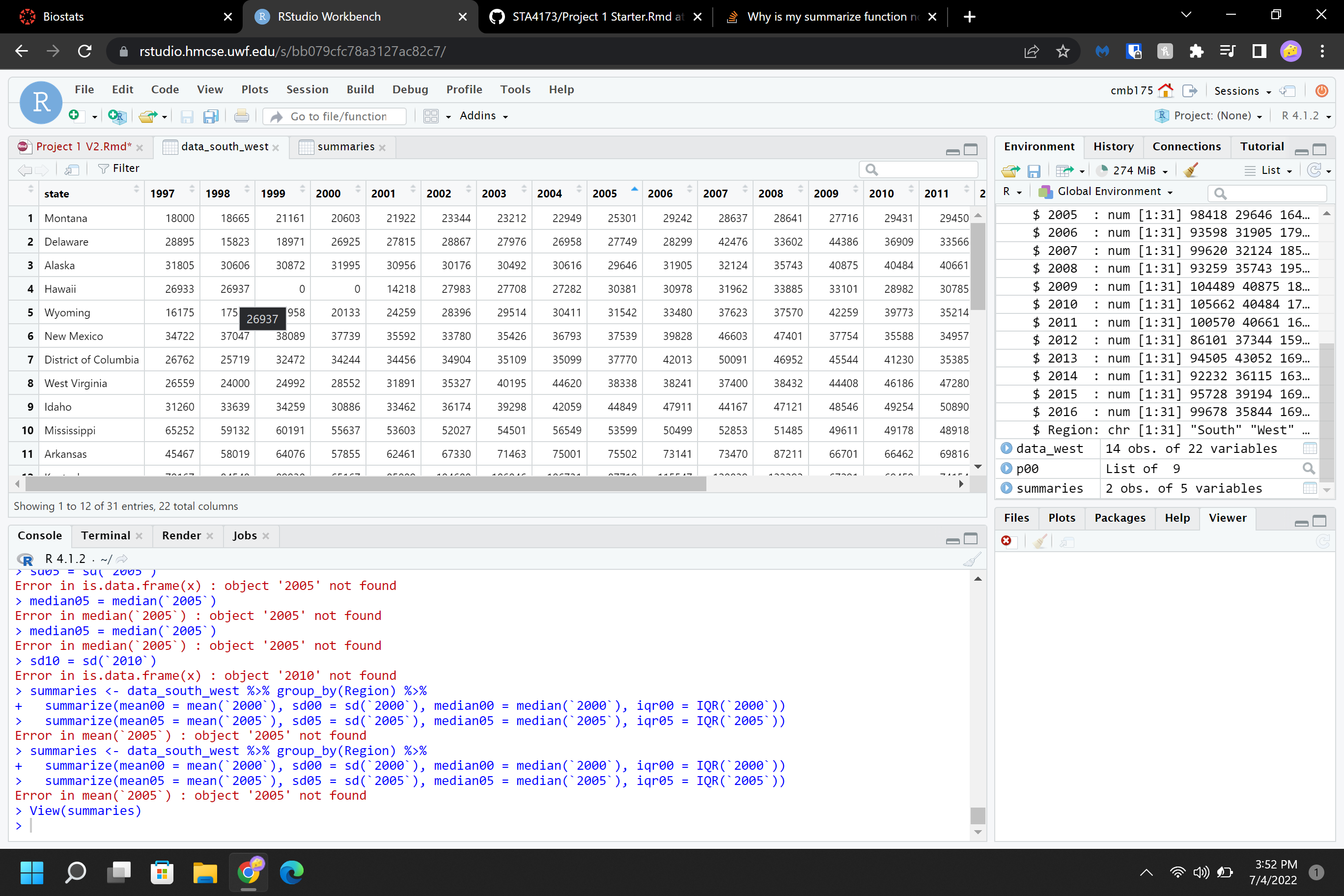1344x896 pixels.
Task: Close the data_south_west tab
Action: tap(276, 147)
